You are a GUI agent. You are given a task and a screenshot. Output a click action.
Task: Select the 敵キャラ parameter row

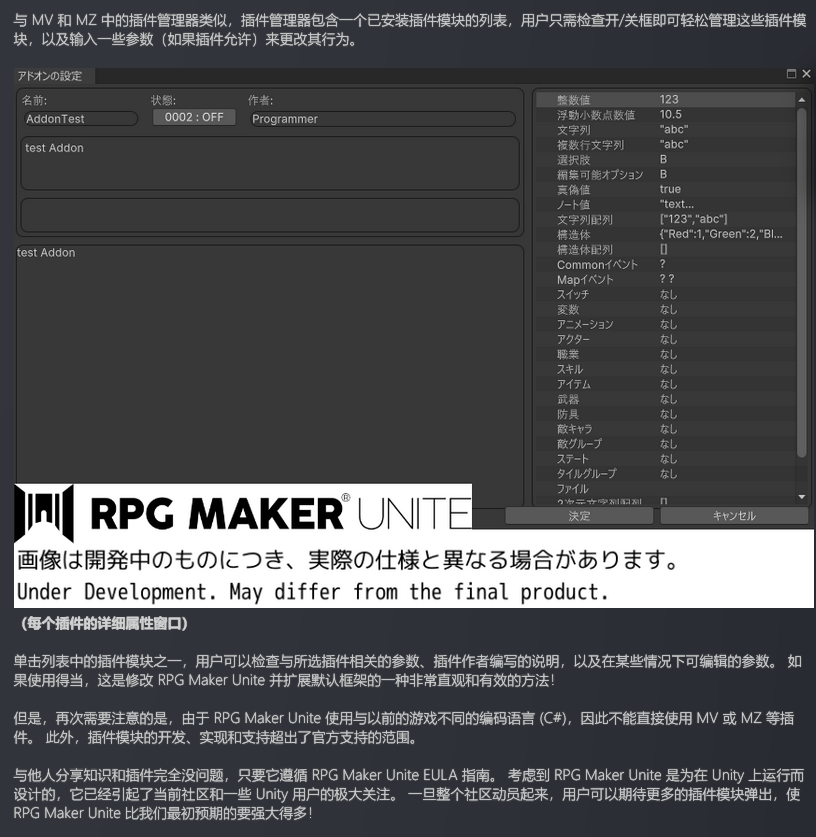tap(666, 428)
